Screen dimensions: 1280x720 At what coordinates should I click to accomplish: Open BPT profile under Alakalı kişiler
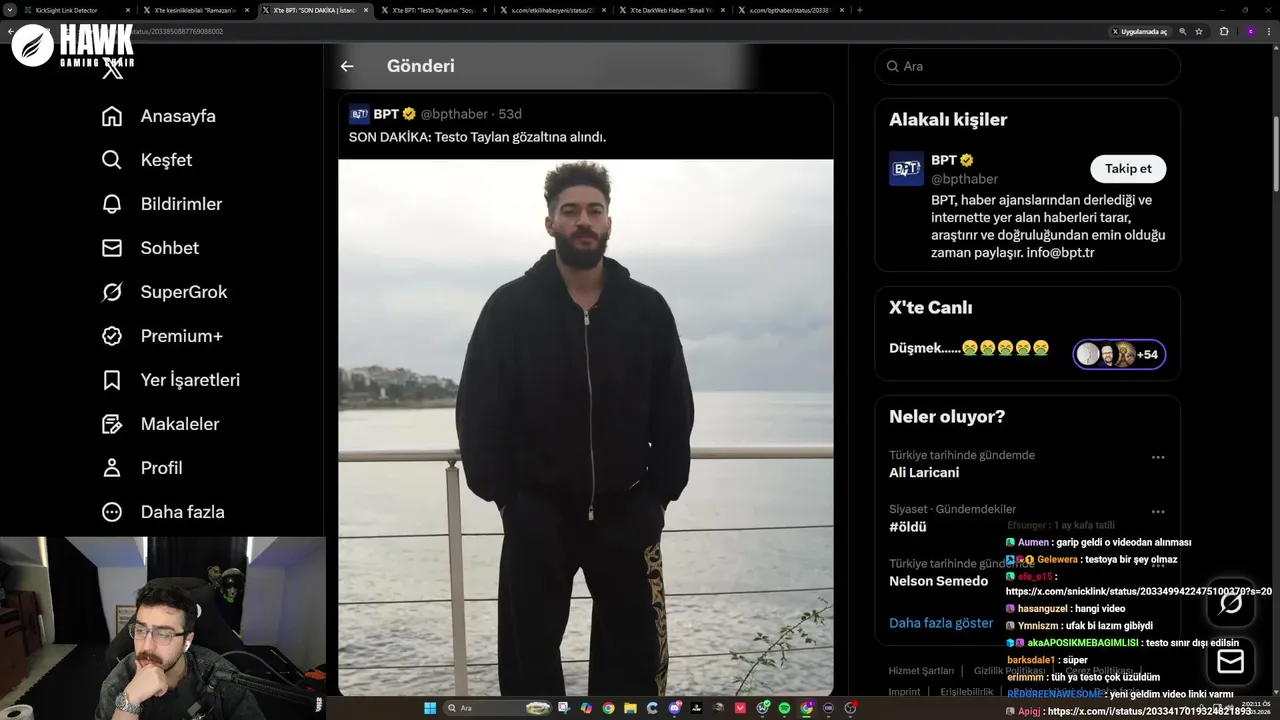[943, 160]
